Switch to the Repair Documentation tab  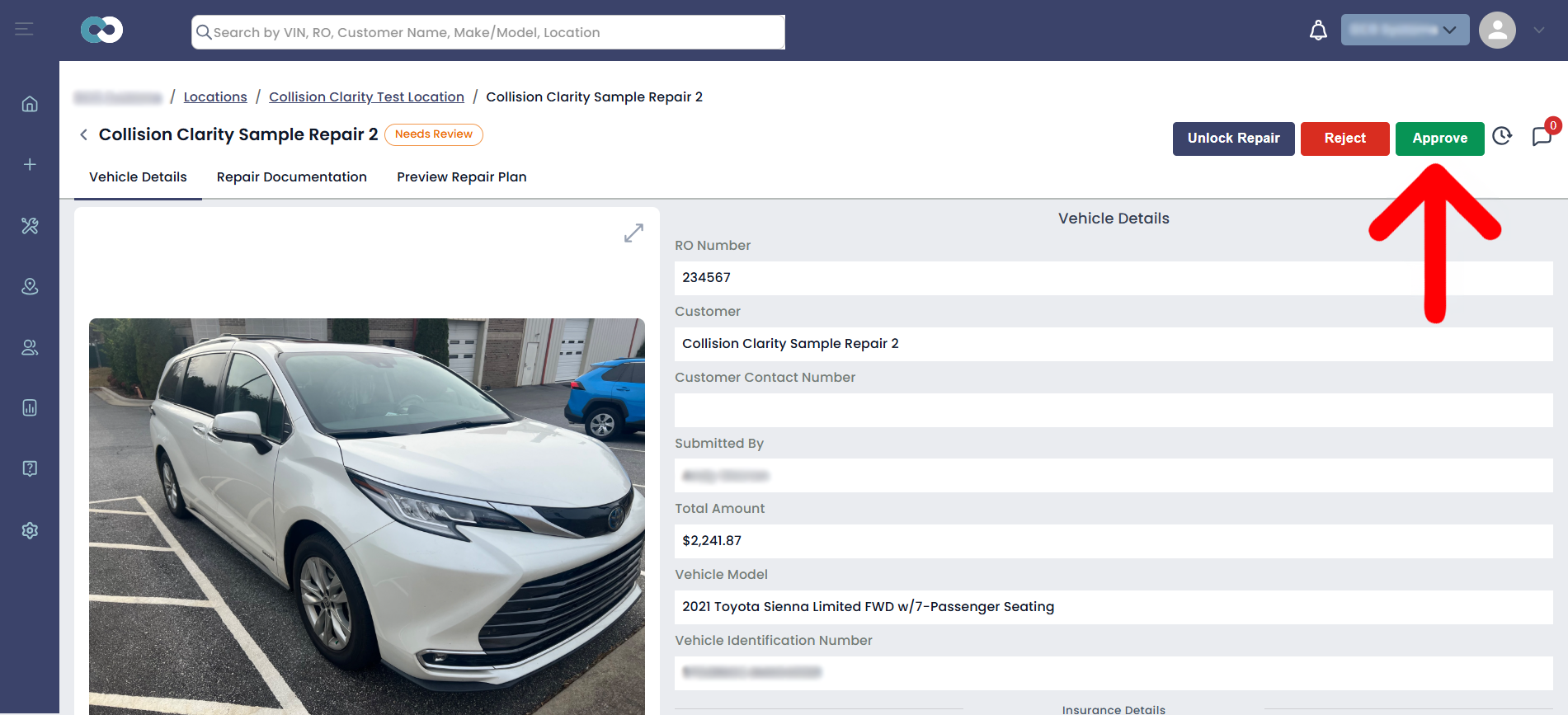292,176
